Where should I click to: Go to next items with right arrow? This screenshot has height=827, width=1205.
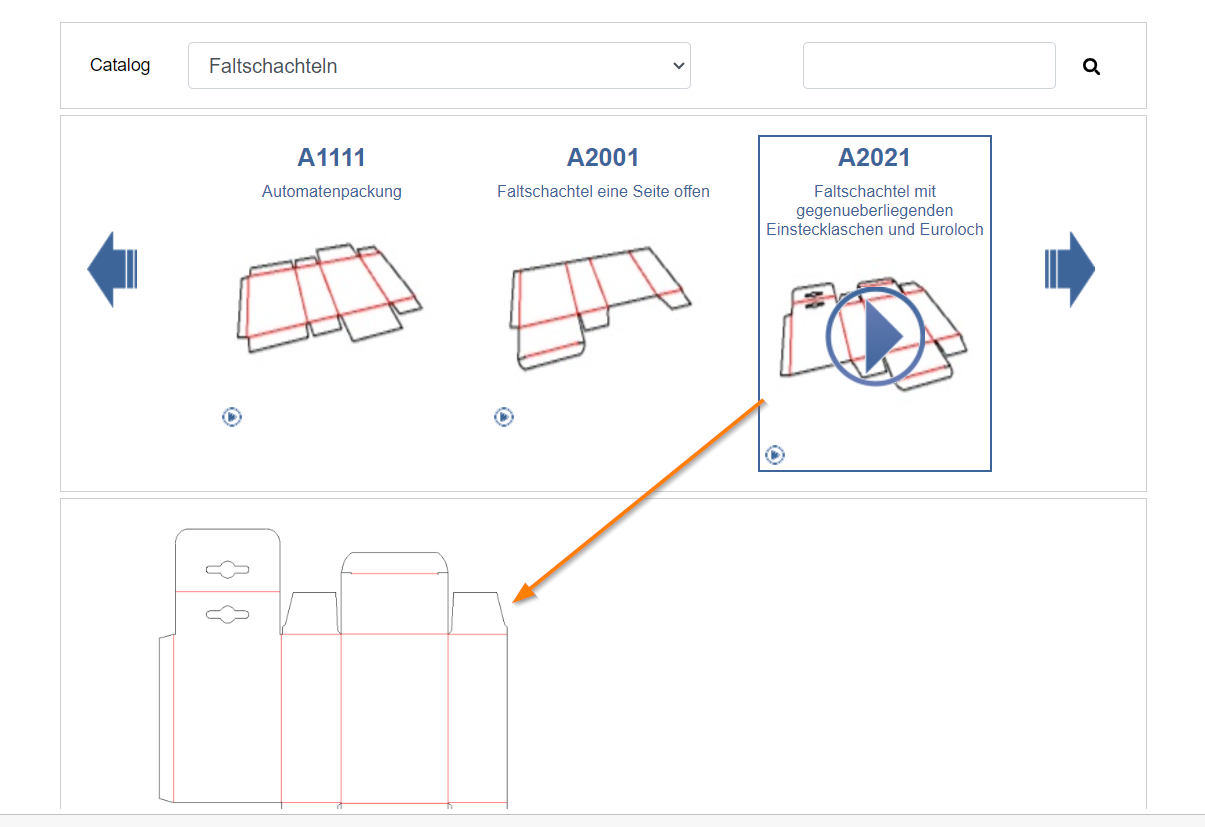1070,269
